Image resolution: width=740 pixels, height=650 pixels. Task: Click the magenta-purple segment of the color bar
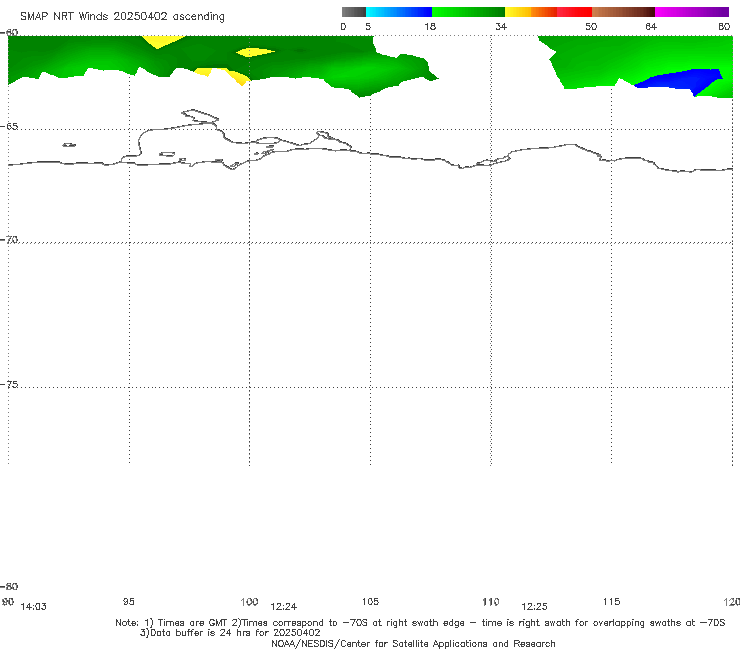pos(692,12)
